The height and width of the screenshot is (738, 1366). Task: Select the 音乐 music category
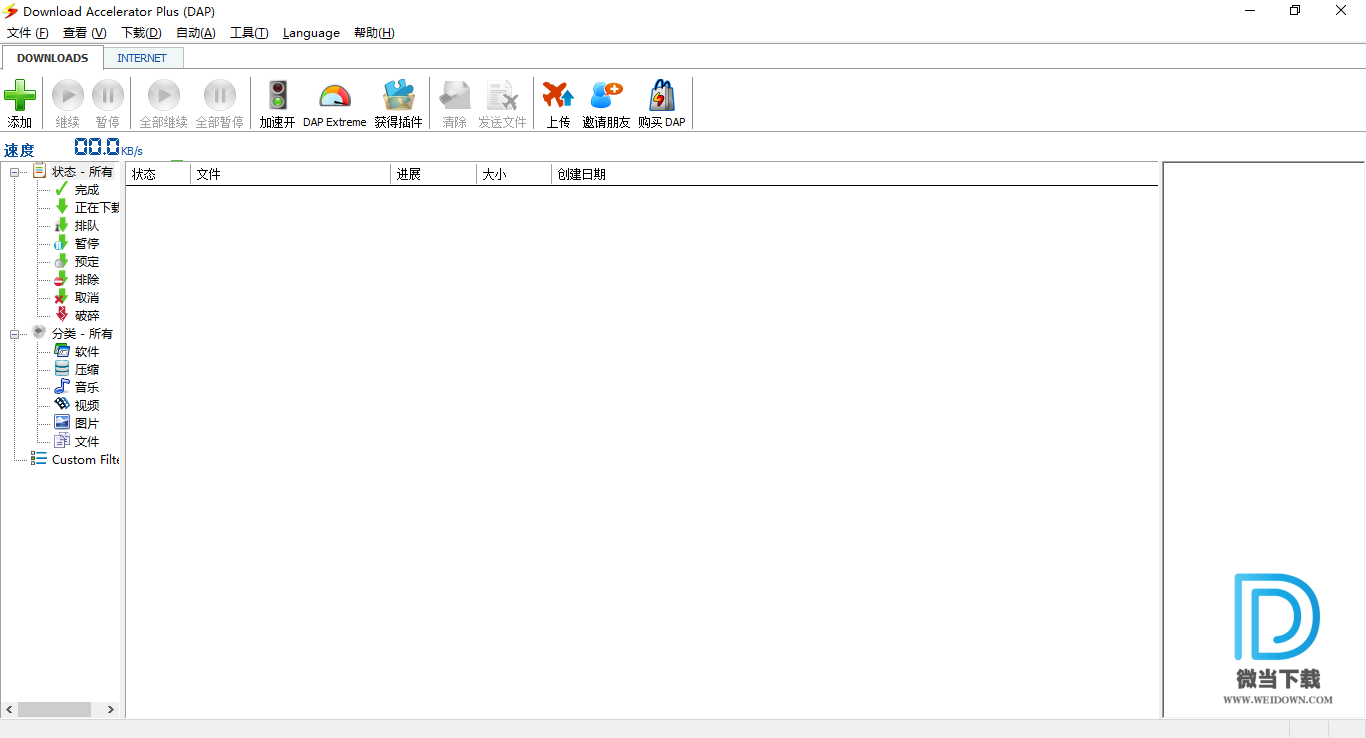click(x=87, y=388)
